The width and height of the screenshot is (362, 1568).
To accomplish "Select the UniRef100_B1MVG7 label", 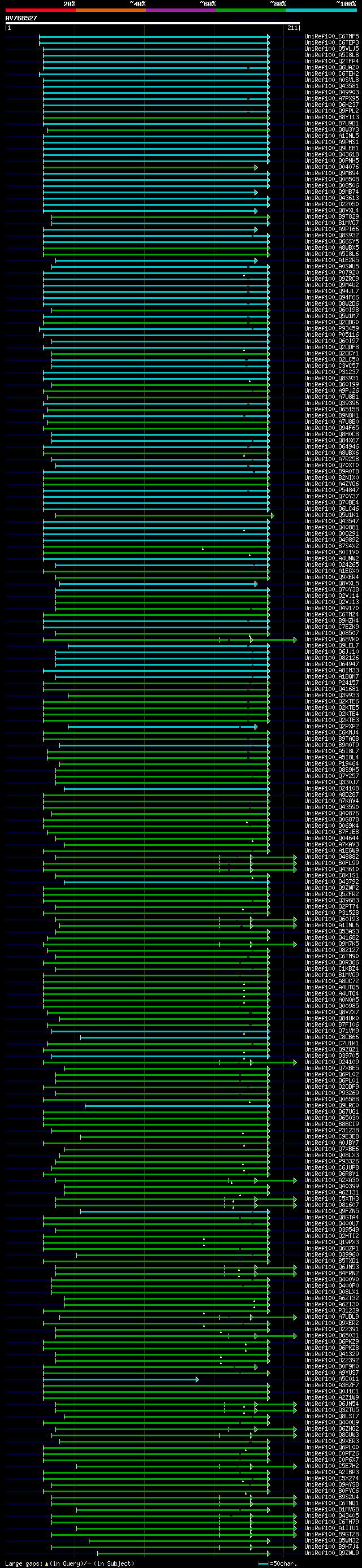I will (331, 223).
